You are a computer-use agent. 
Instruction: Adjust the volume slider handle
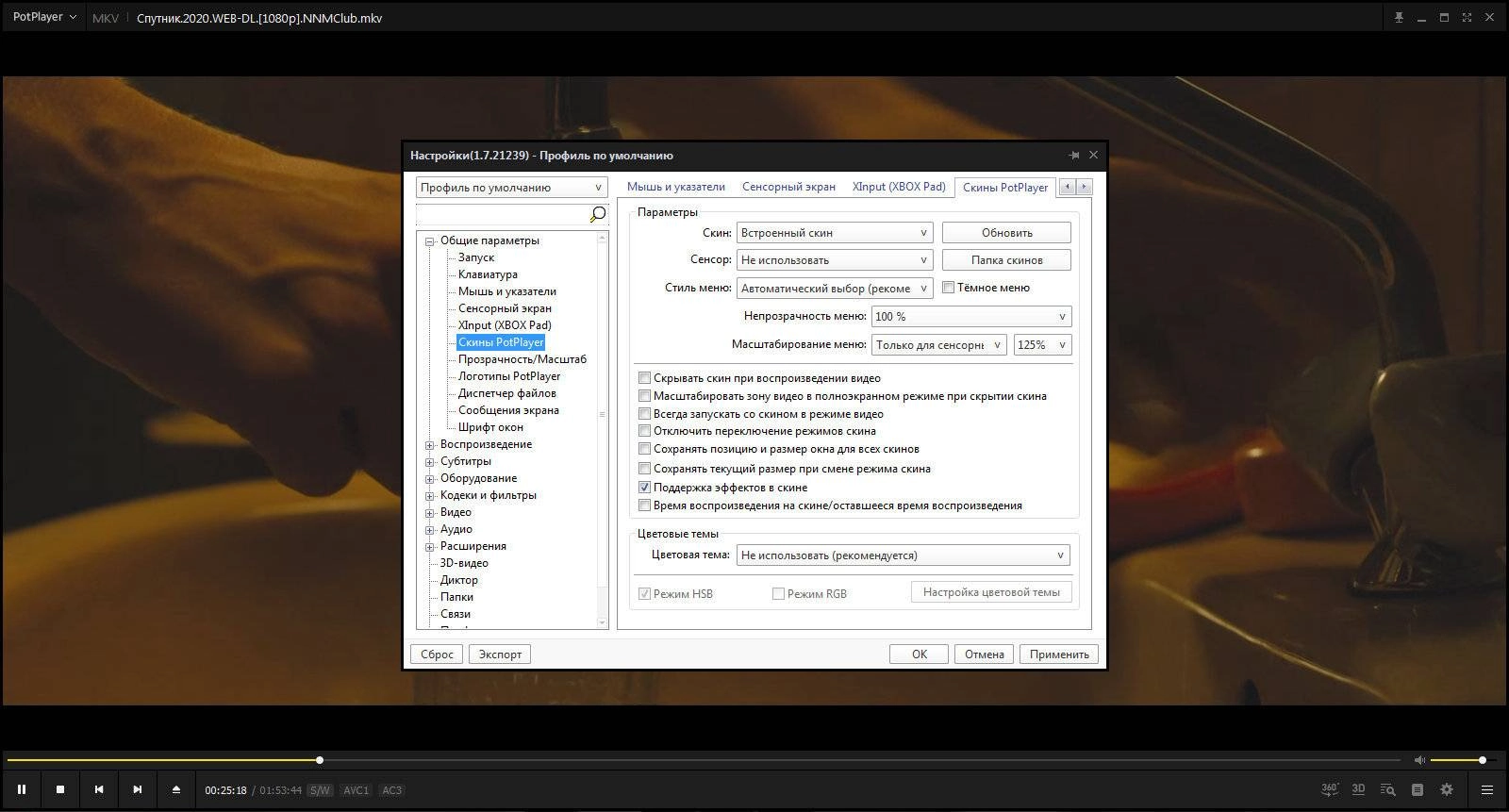1483,760
